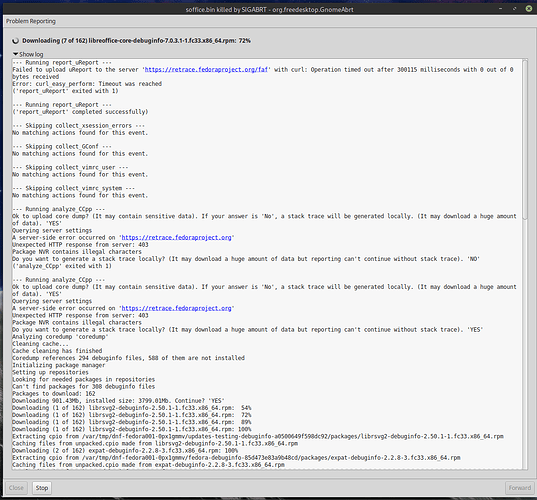Image resolution: width=537 pixels, height=500 pixels.
Task: Click 'Looking for needed packages in repositories'
Action: click(x=84, y=379)
